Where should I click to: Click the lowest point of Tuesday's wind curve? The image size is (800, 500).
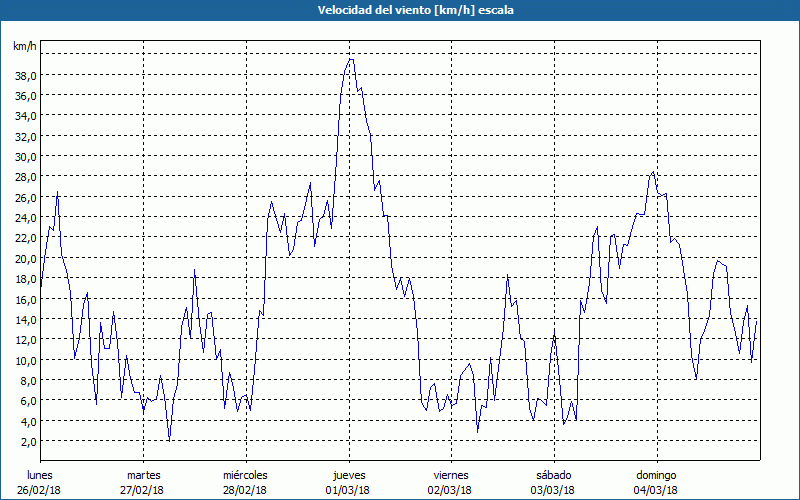pyautogui.click(x=169, y=439)
